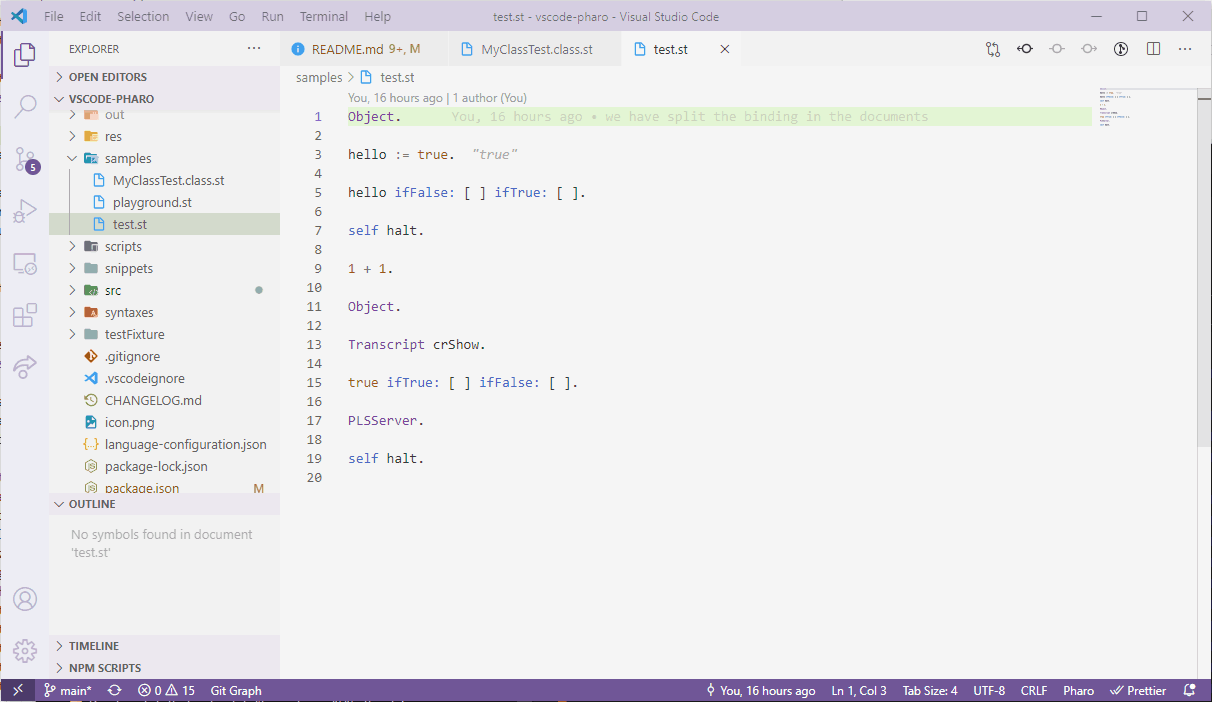Viewport: 1212px width, 702px height.
Task: Click the next revision icon in editor toolbar
Action: point(1089,48)
